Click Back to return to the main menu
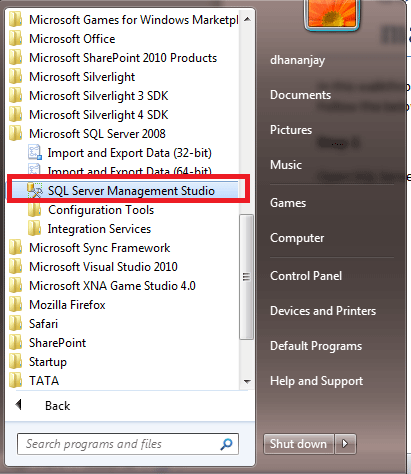The height and width of the screenshot is (474, 411). point(57,406)
